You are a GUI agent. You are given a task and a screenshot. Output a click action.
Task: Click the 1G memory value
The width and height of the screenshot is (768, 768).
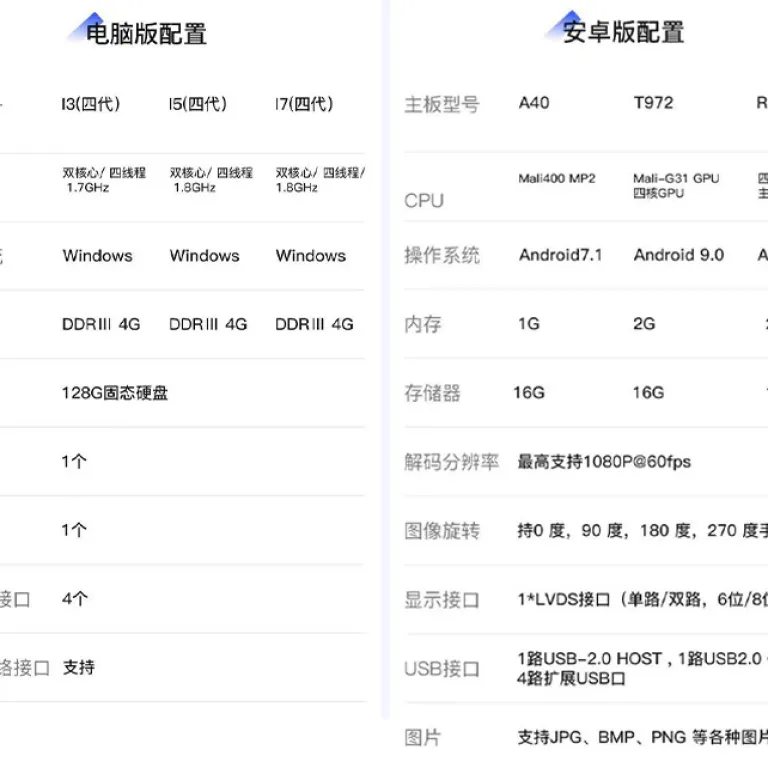[529, 323]
